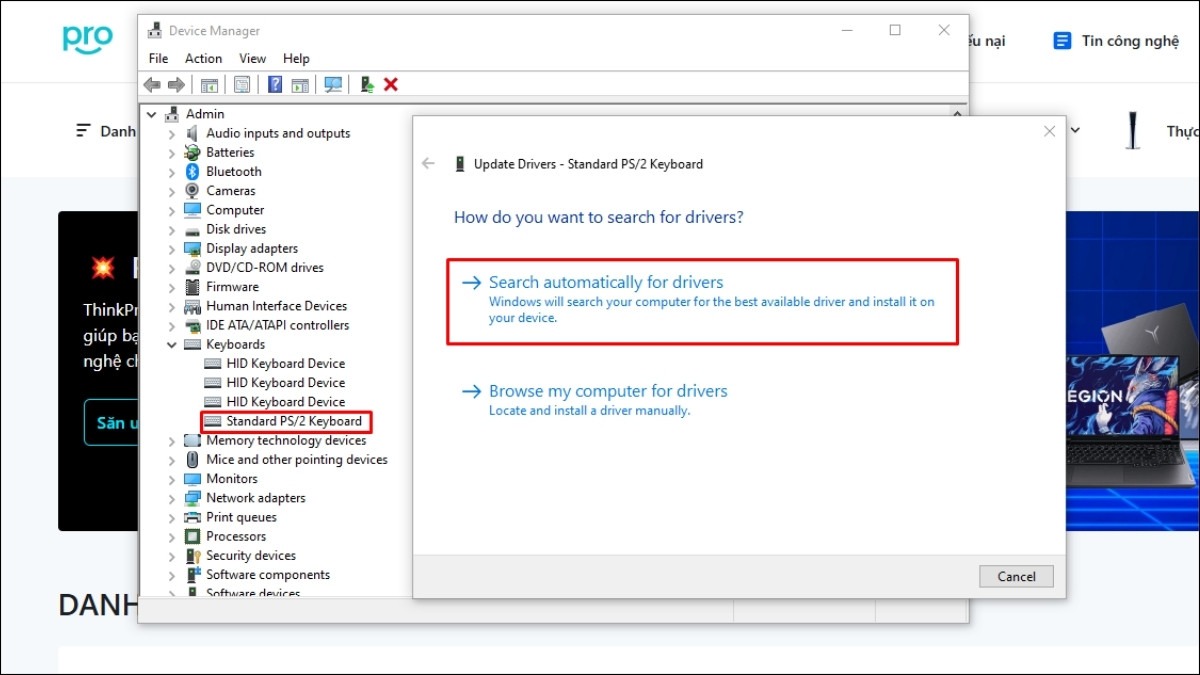Expand the Computer node
This screenshot has width=1200, height=675.
[x=172, y=211]
